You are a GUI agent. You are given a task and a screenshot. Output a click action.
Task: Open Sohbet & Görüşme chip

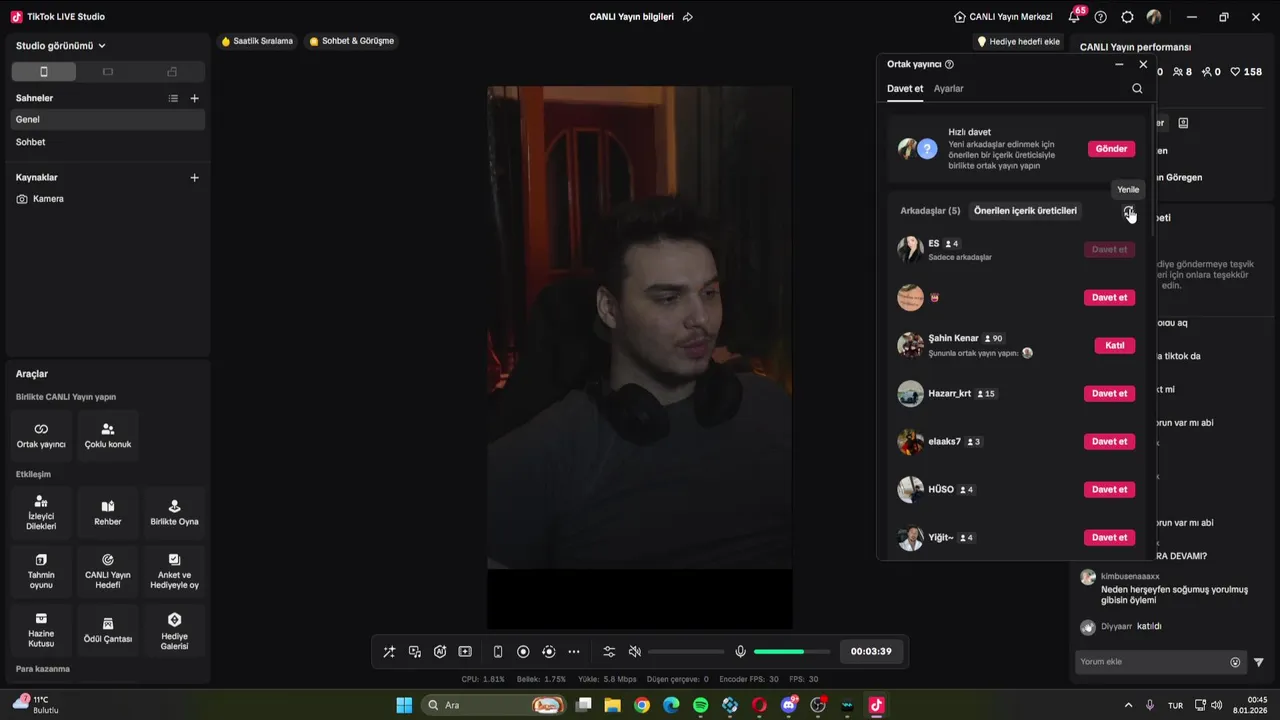coord(351,41)
